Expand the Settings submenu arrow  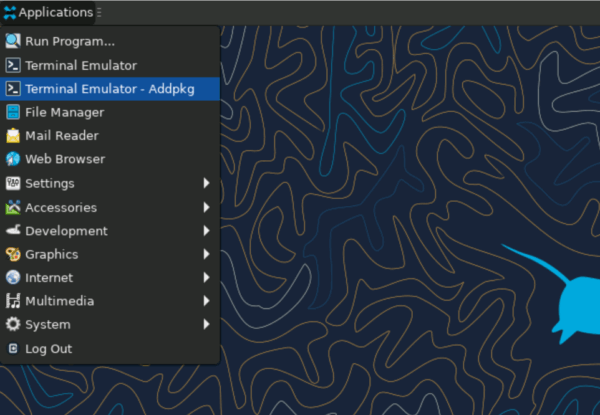207,183
